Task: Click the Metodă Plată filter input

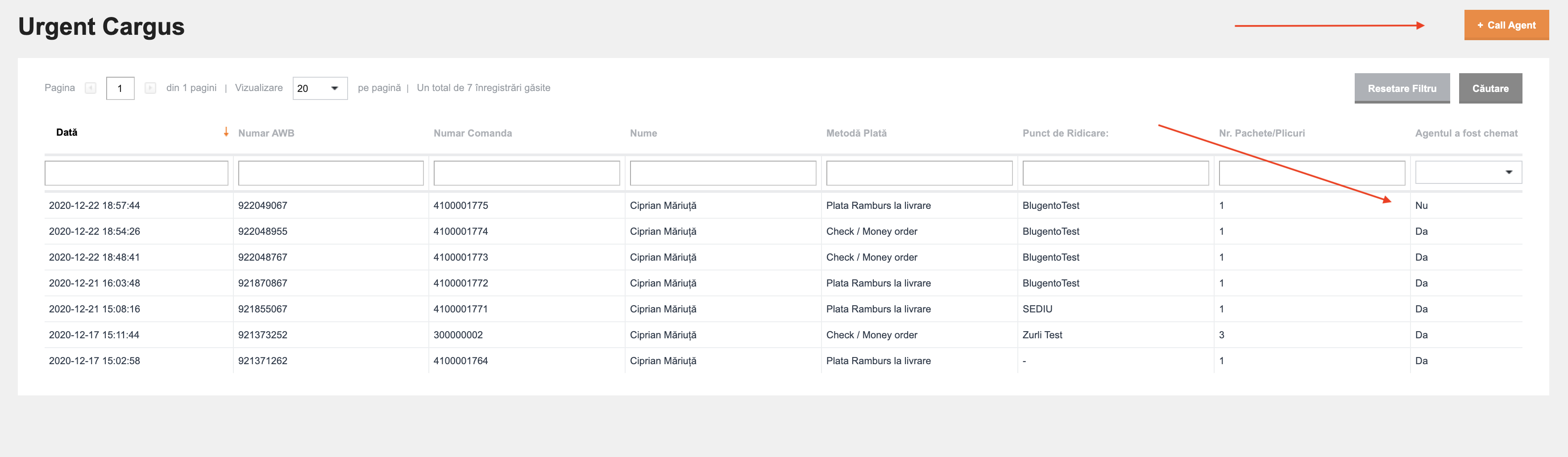Action: pyautogui.click(x=919, y=173)
